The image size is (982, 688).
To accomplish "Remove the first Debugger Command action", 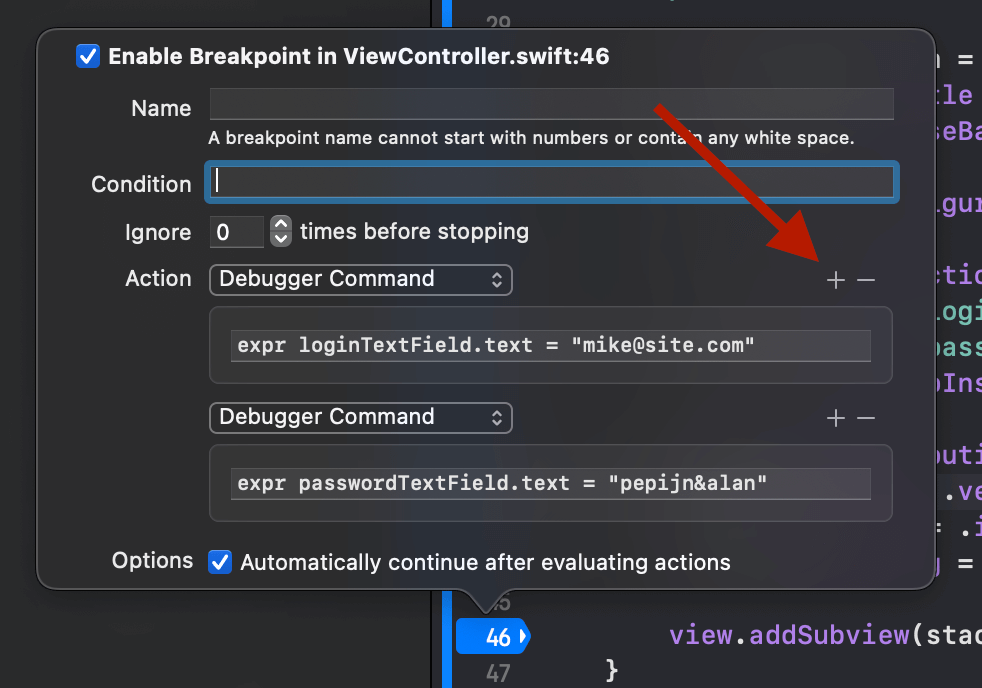I will (866, 280).
